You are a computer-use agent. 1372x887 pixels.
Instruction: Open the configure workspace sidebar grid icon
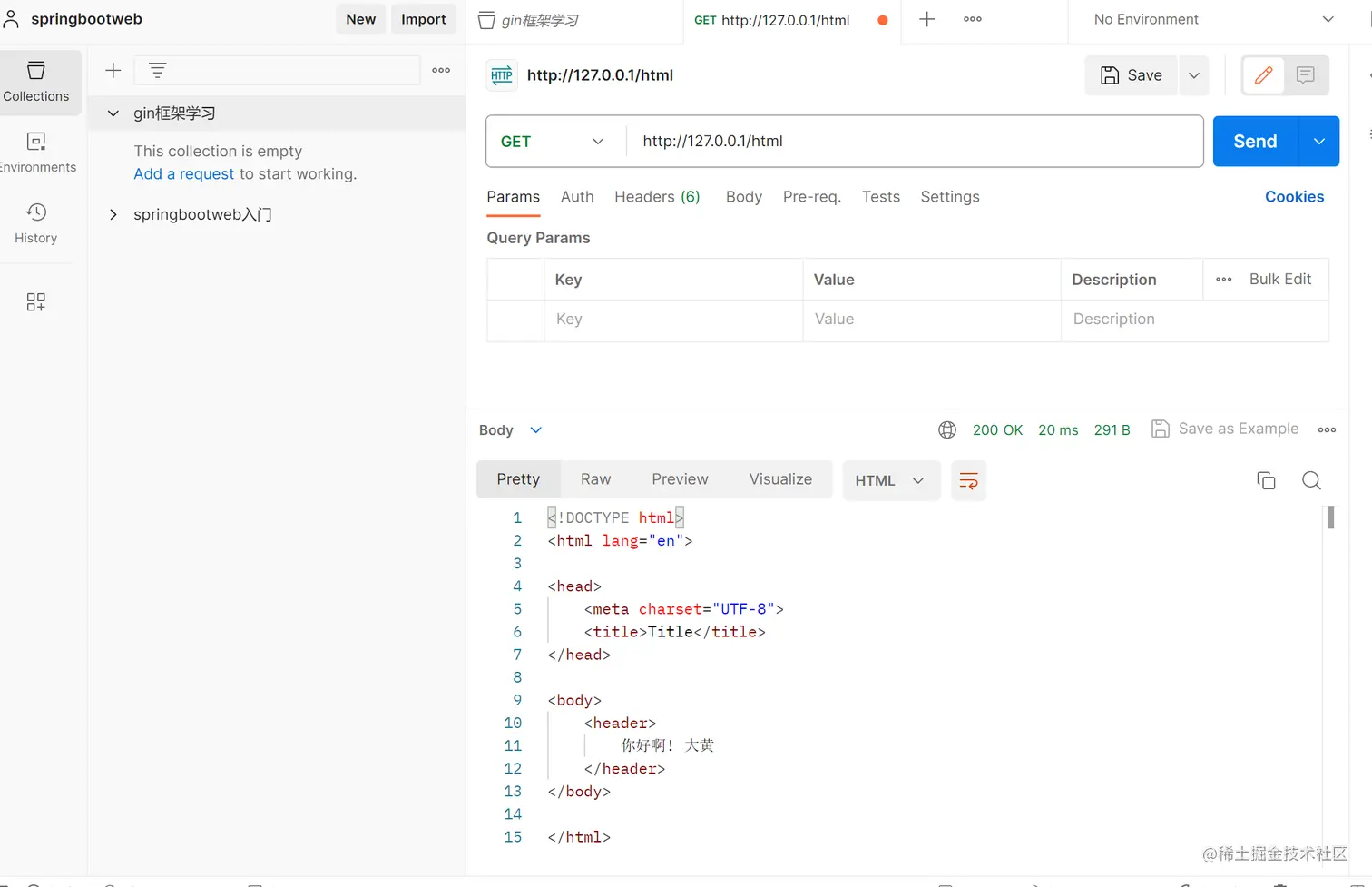pos(36,302)
